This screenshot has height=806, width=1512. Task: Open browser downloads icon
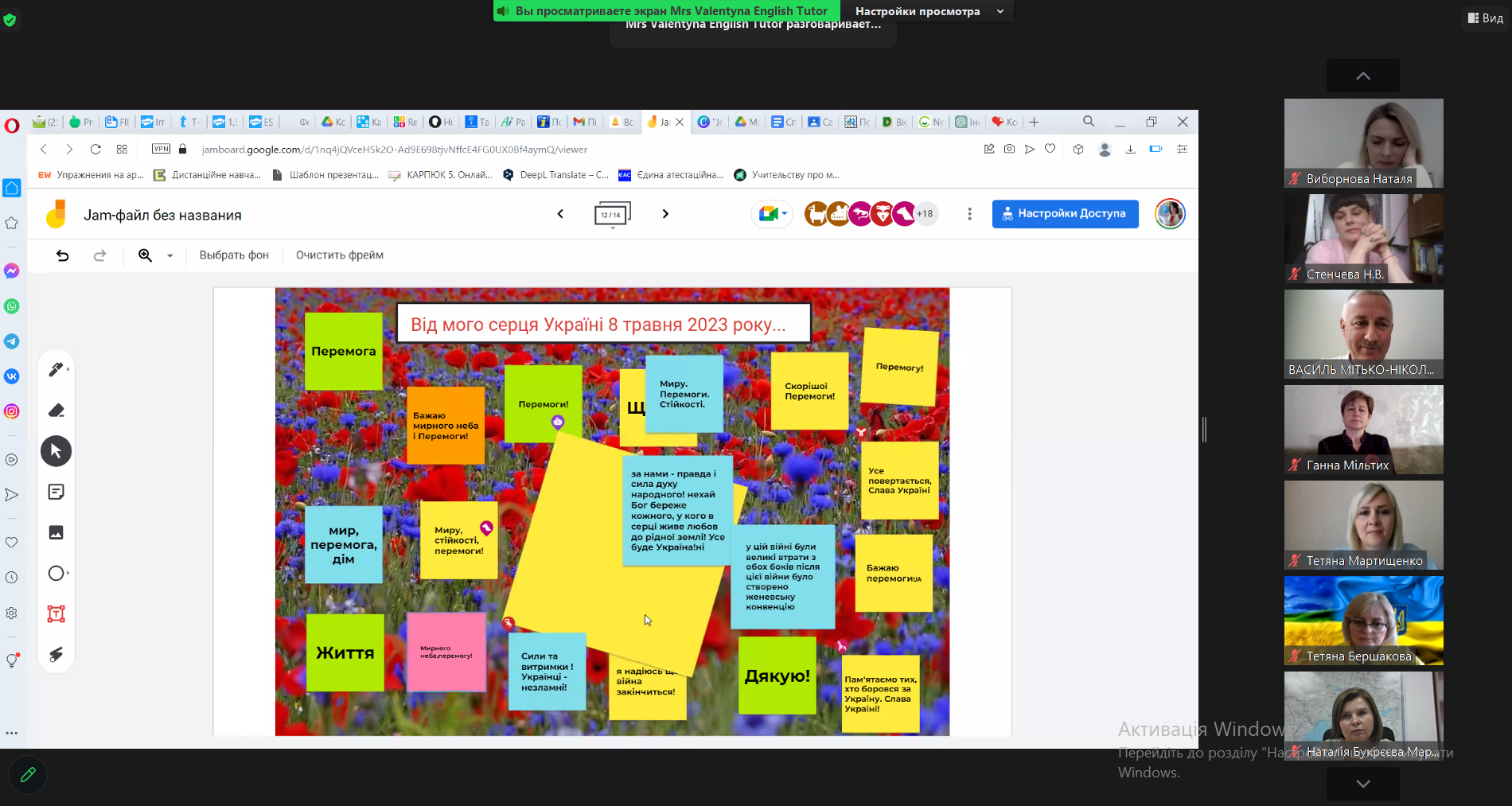coord(1130,149)
